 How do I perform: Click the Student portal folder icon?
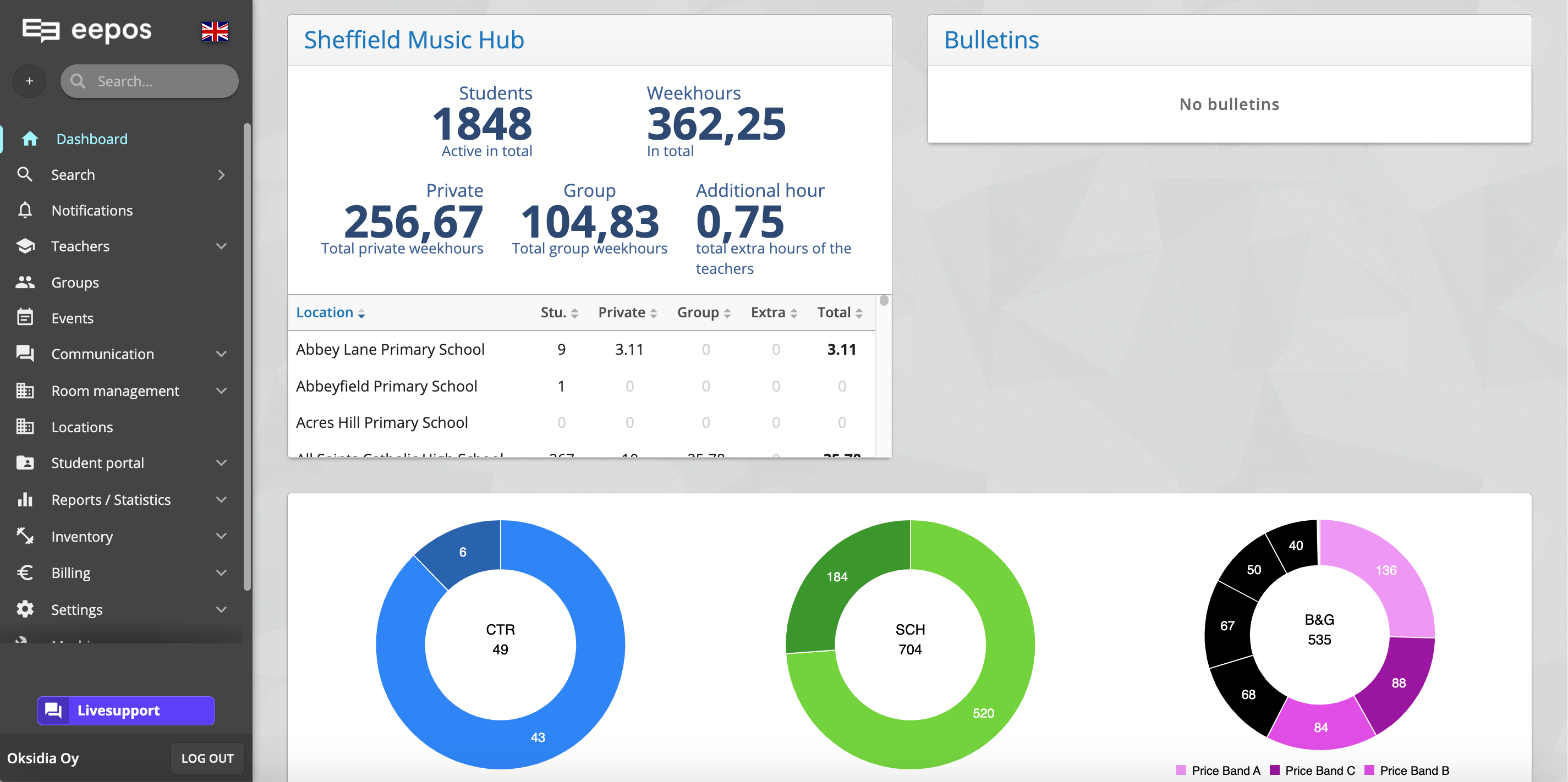pos(25,462)
